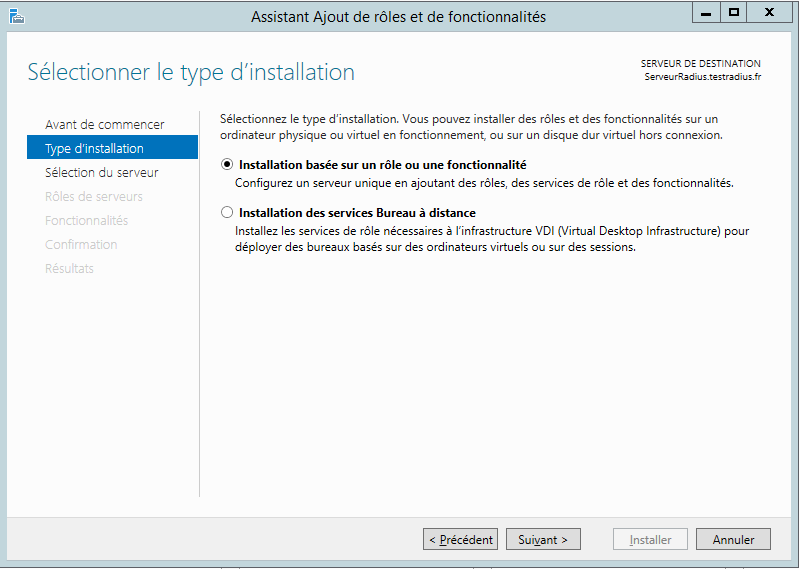Choose the Bureau à distance services radio button
Screen dimensions: 799x569
point(227,213)
